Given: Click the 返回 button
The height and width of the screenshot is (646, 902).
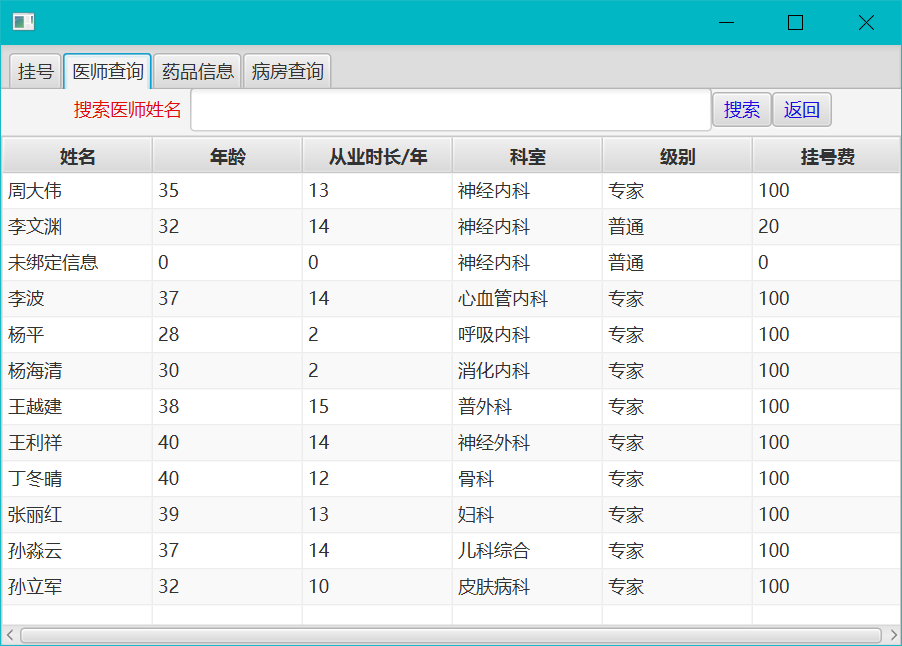Looking at the screenshot, I should [x=801, y=109].
